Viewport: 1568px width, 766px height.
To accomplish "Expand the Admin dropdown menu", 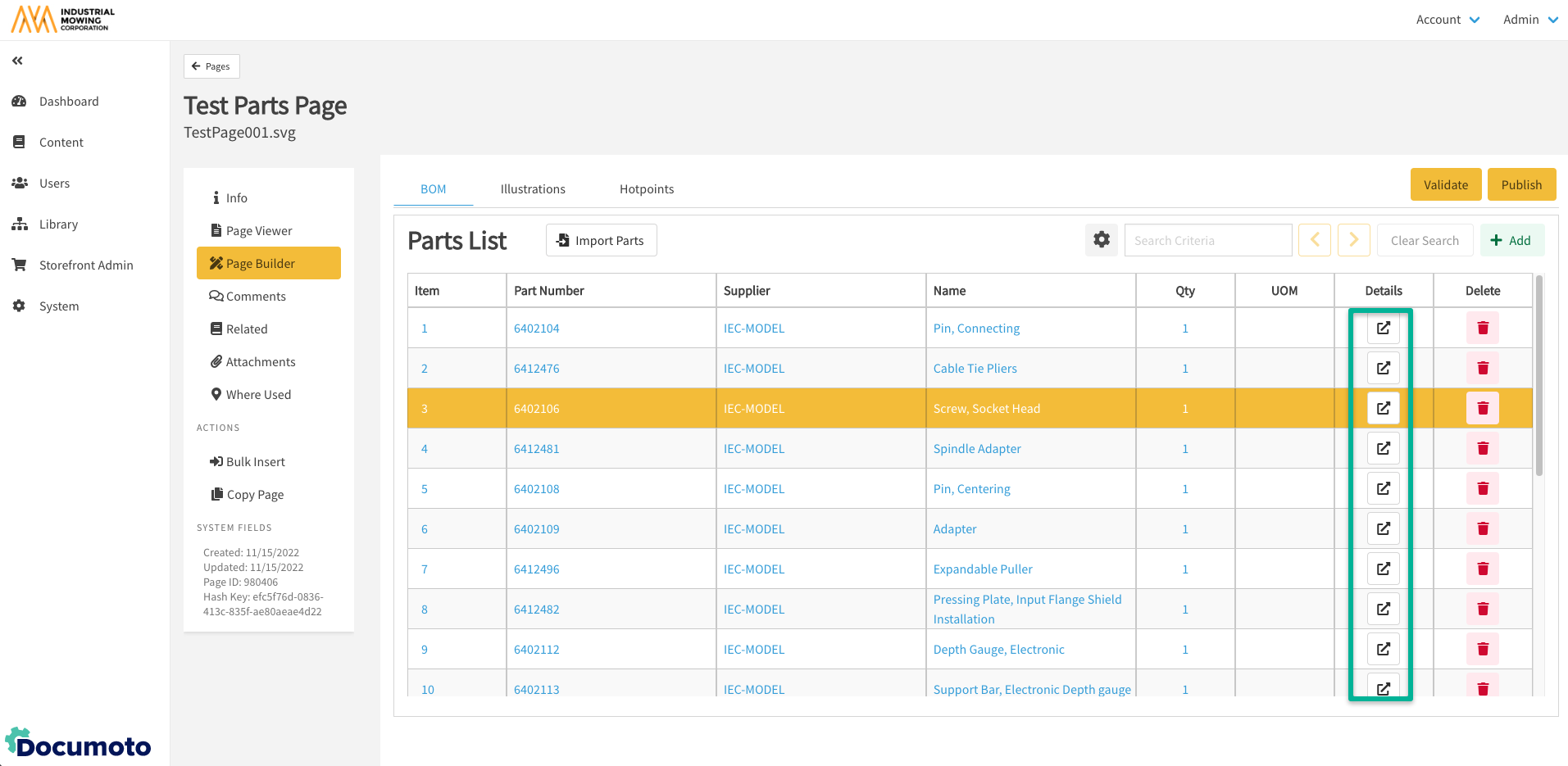I will (x=1529, y=20).
